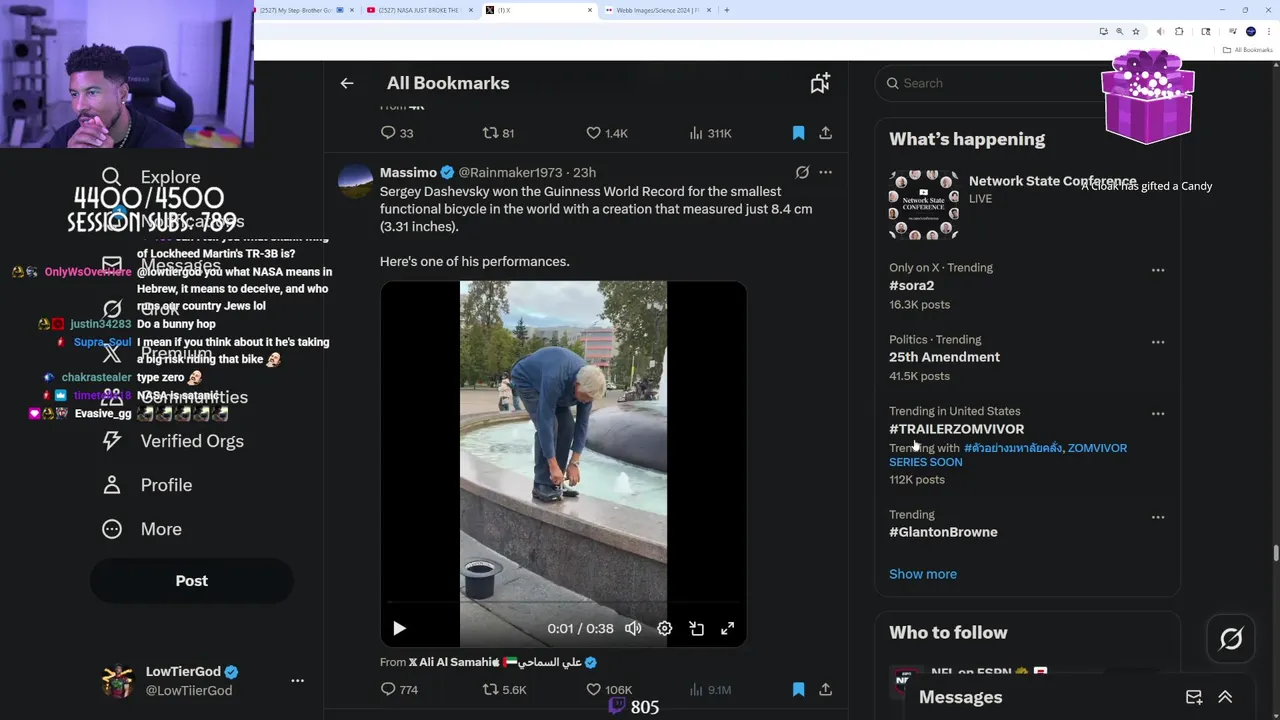This screenshot has width=1280, height=720.
Task: Click the ZOMVIVOR SERIES SOON hashtag link
Action: (x=1008, y=455)
